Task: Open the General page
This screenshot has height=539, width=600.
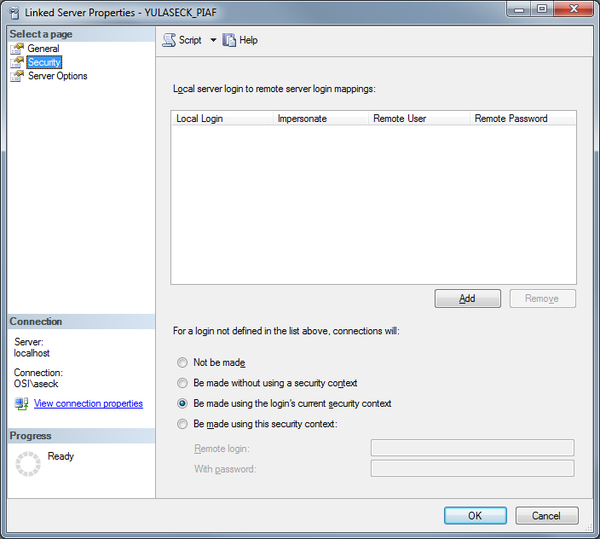Action: (43, 49)
